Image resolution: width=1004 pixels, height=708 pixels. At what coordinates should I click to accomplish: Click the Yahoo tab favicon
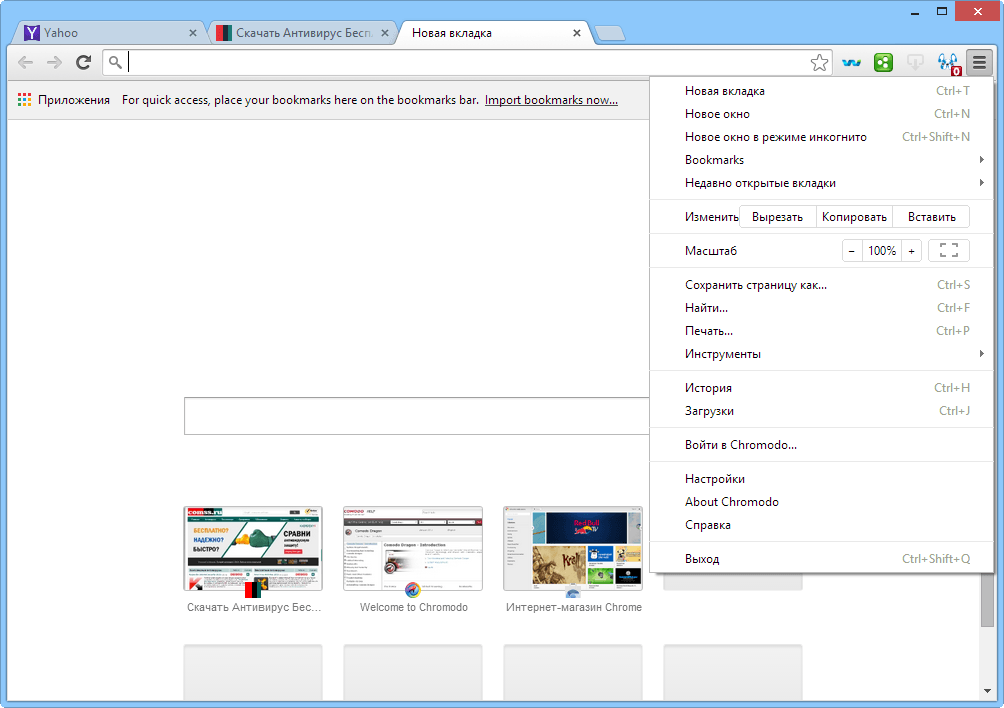[x=31, y=33]
